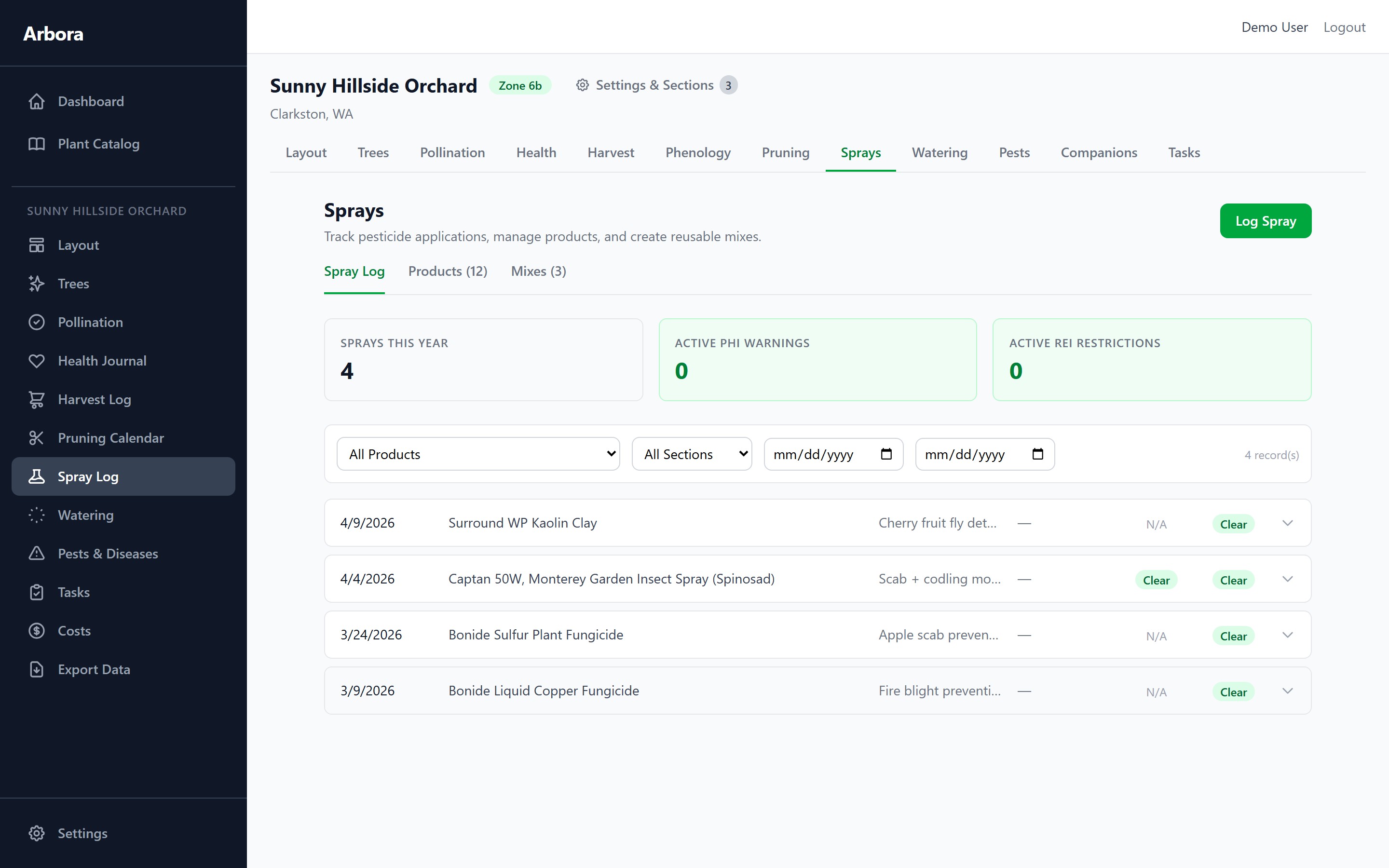Click Settings & Sections gear icon
This screenshot has width=1389, height=868.
[583, 85]
